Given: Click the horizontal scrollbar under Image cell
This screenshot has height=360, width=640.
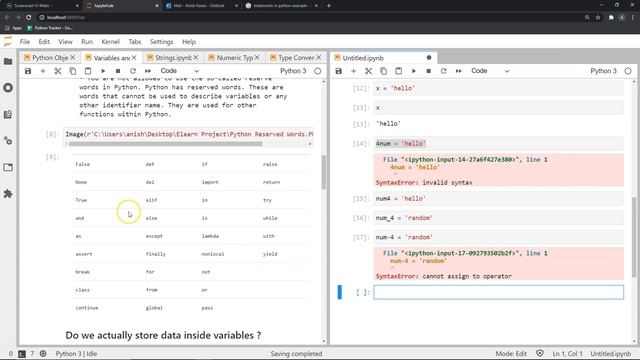Looking at the screenshot, I should pos(165,144).
